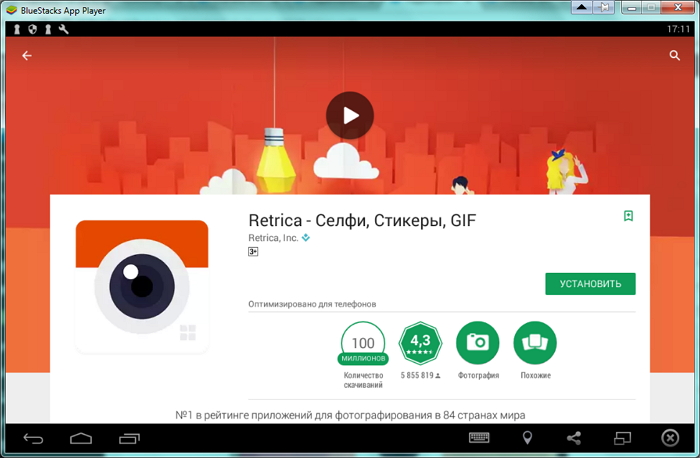The image size is (700, 458).
Task: Open the 4,3 star rating badge
Action: (x=420, y=343)
